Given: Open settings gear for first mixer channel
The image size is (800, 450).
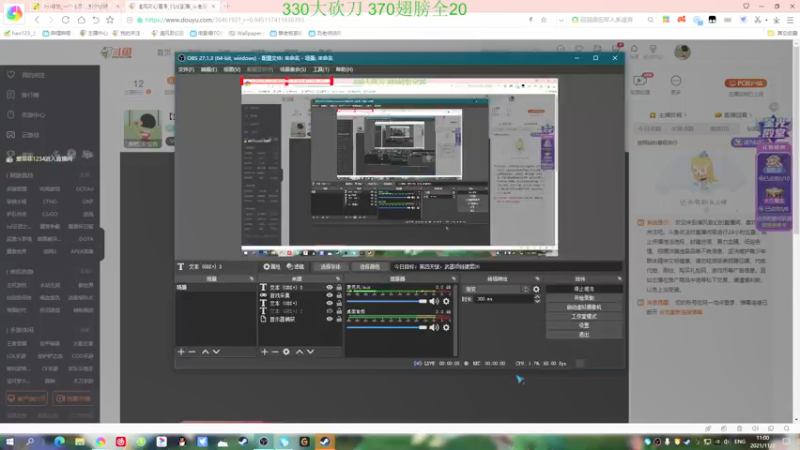Looking at the screenshot, I should (446, 301).
